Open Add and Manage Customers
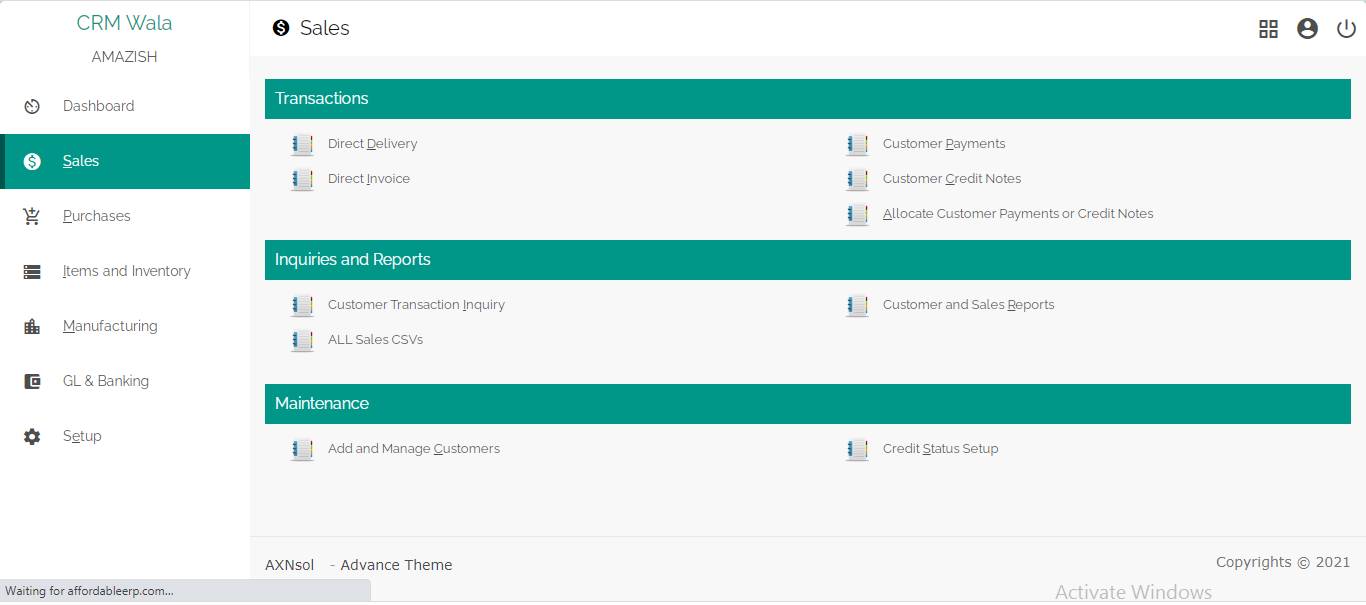The width and height of the screenshot is (1366, 605). click(x=413, y=449)
